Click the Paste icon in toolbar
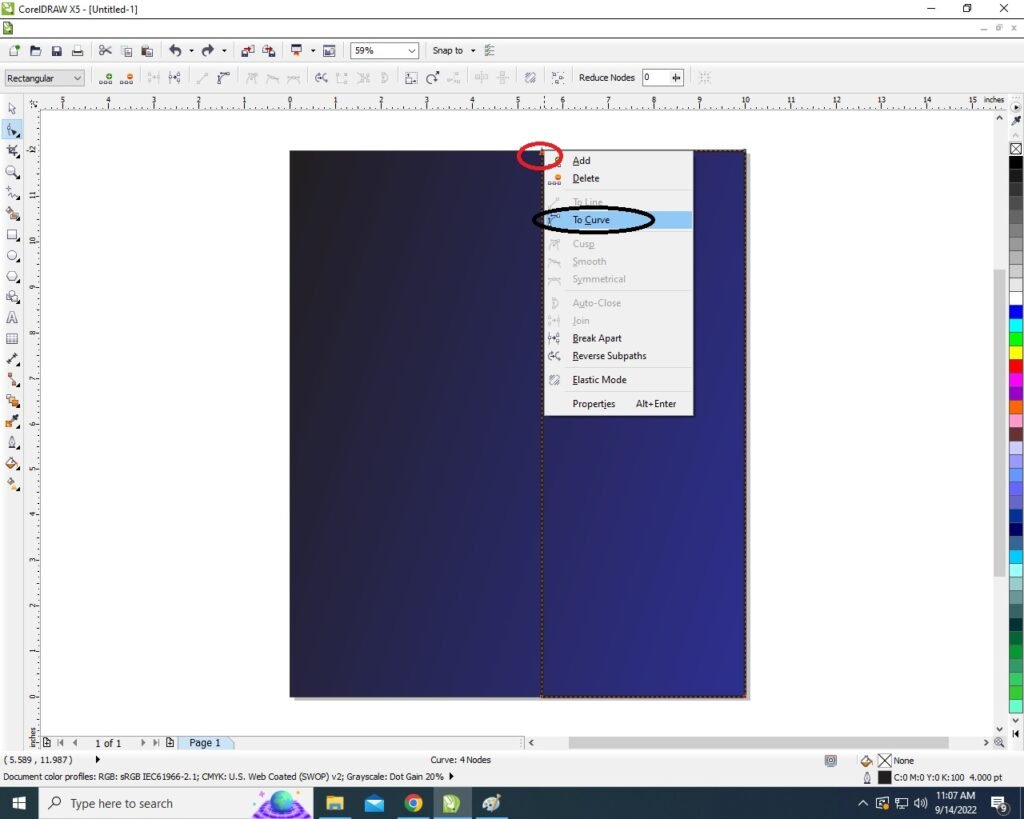The image size is (1024, 819). click(148, 50)
